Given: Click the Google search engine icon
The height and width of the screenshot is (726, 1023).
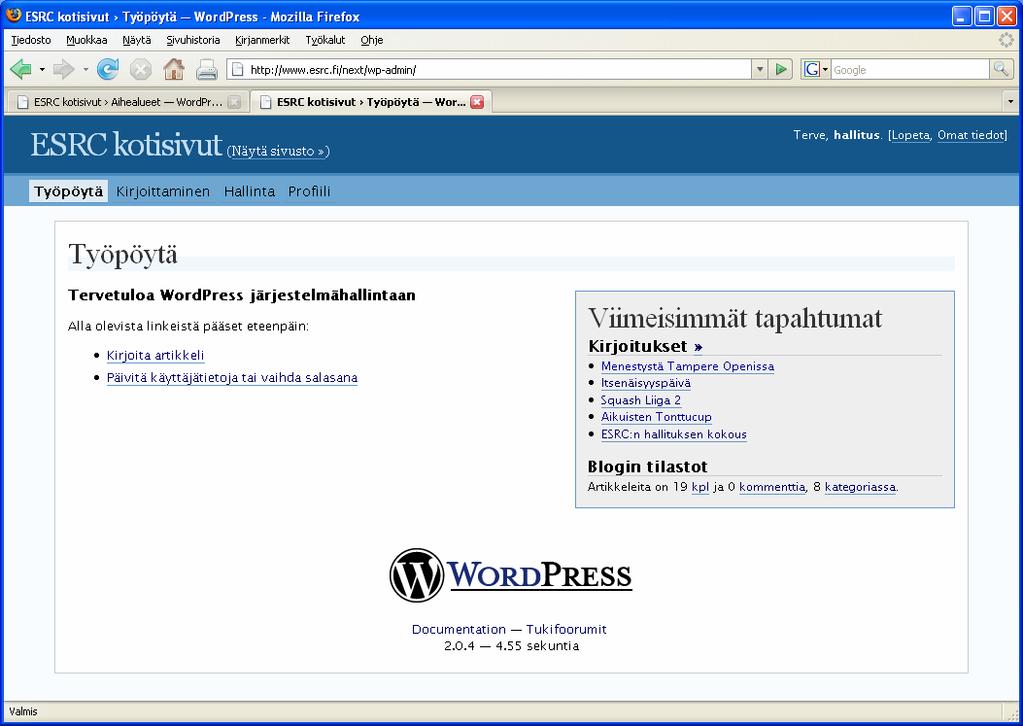Looking at the screenshot, I should pos(811,69).
